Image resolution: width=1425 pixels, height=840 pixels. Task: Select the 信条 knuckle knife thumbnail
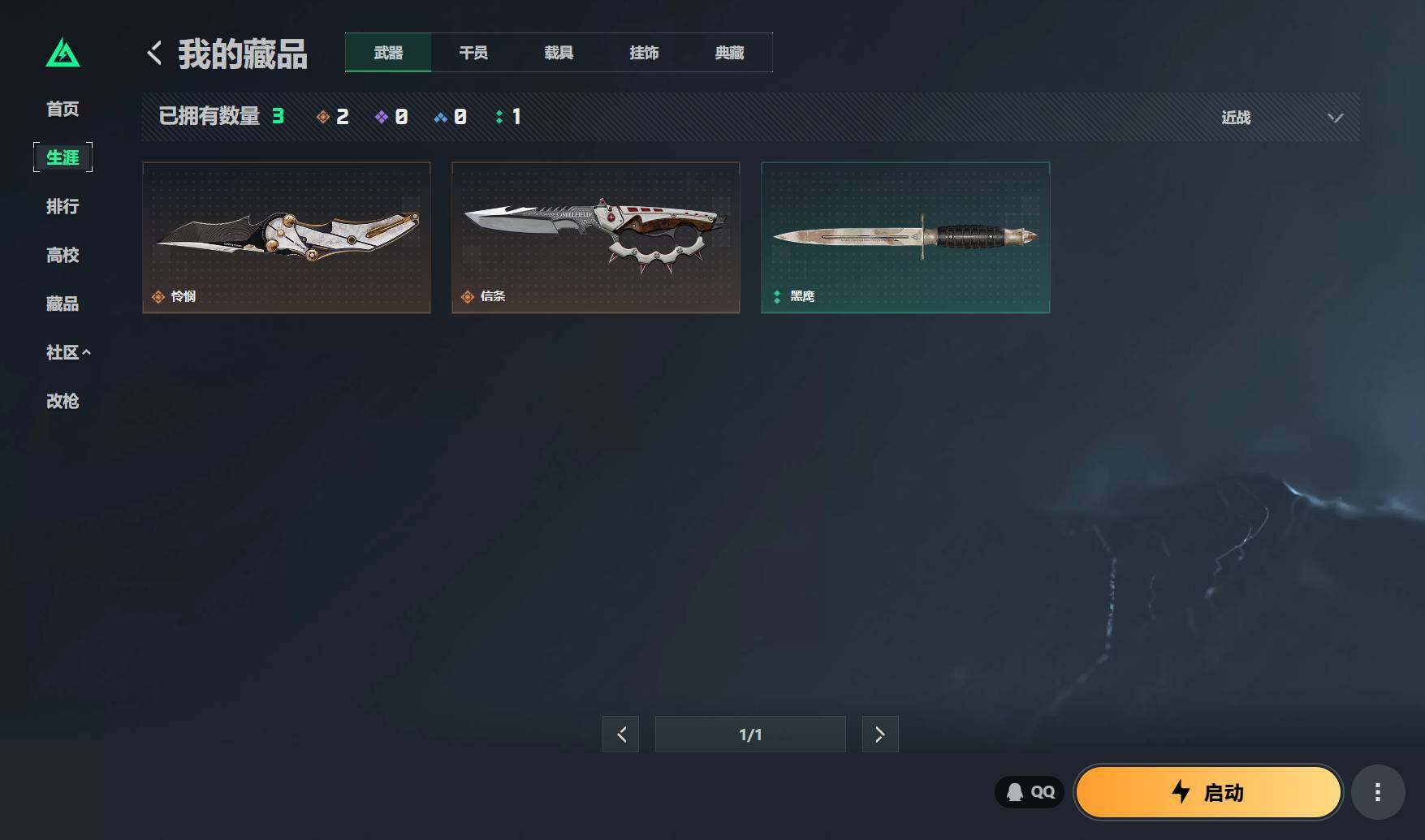pos(596,237)
